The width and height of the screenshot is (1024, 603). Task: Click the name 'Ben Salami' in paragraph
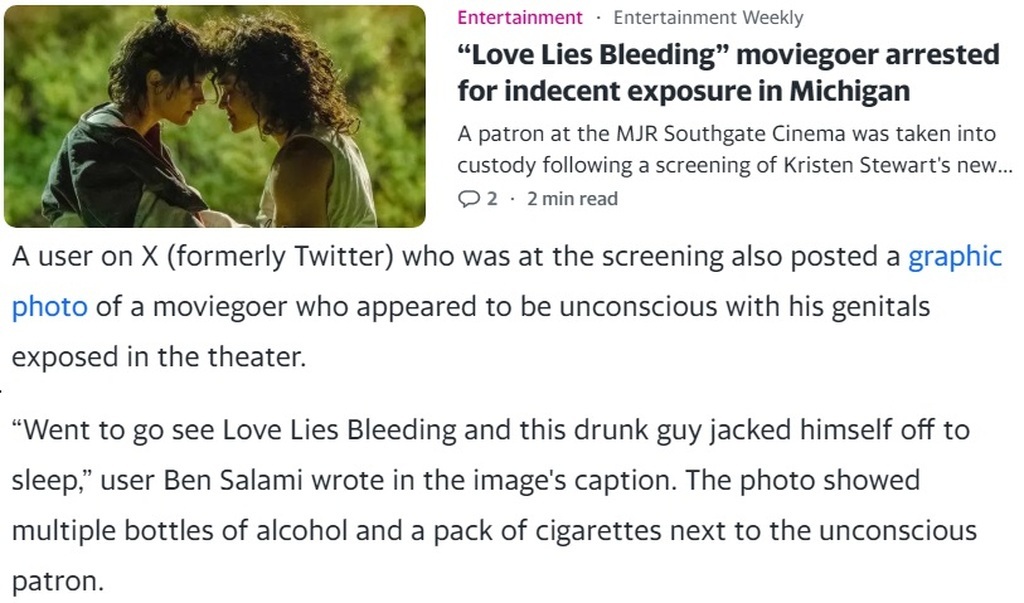[x=232, y=480]
